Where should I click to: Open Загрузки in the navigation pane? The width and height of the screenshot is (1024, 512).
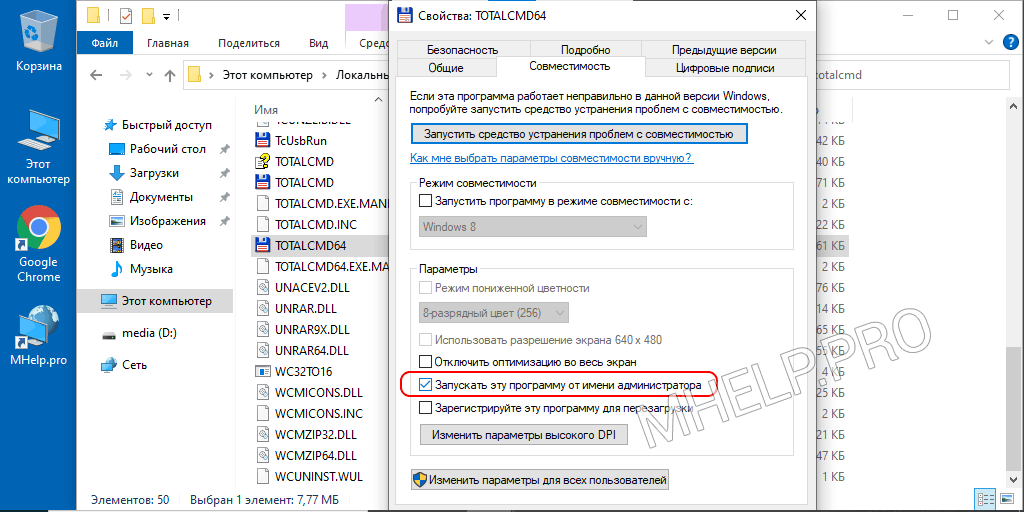pyautogui.click(x=154, y=173)
